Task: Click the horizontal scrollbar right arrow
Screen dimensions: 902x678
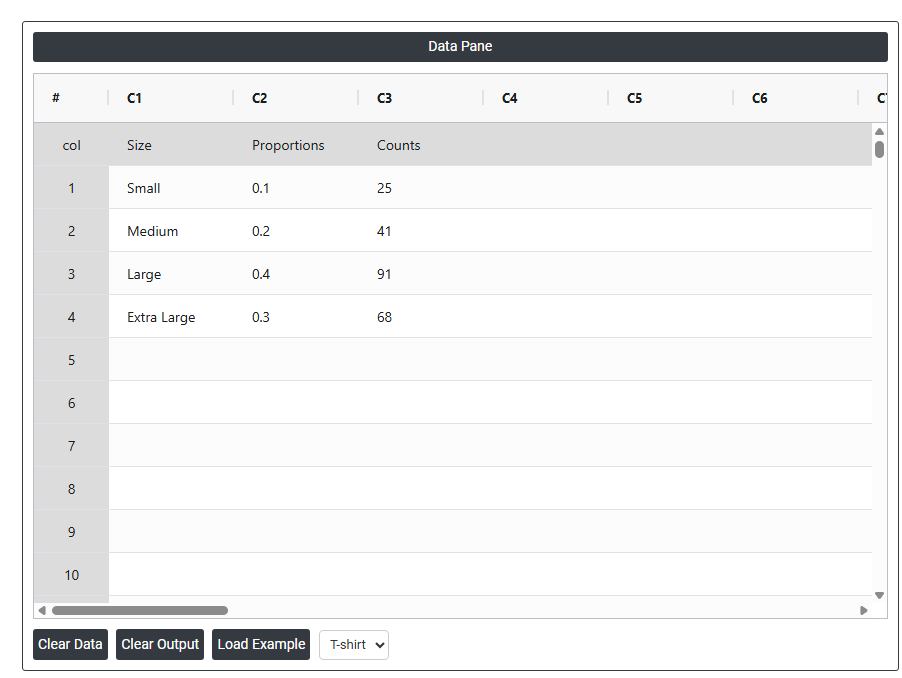Action: click(x=864, y=610)
